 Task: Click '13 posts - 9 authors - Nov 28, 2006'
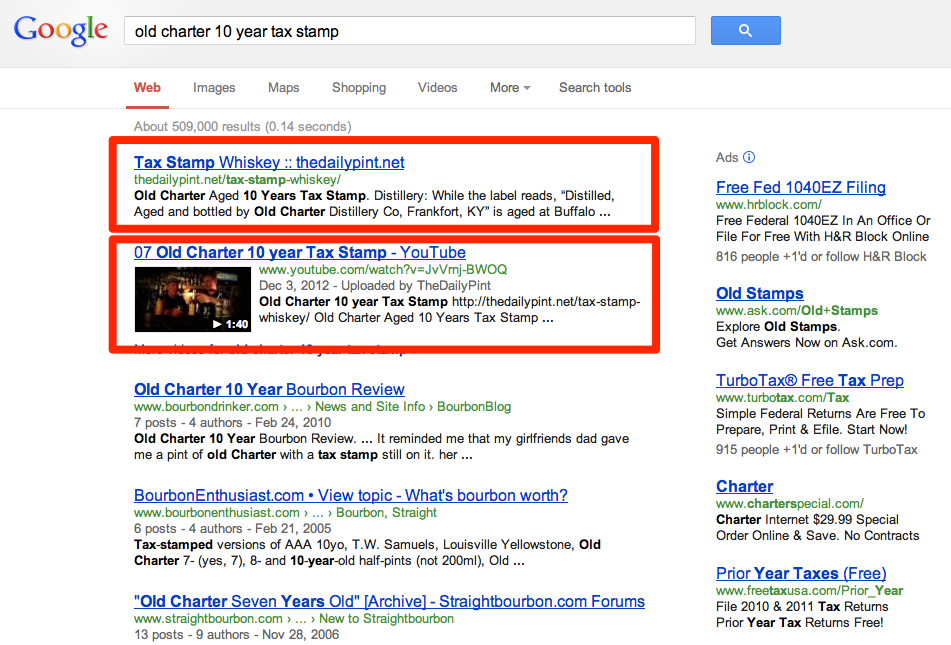[x=237, y=635]
